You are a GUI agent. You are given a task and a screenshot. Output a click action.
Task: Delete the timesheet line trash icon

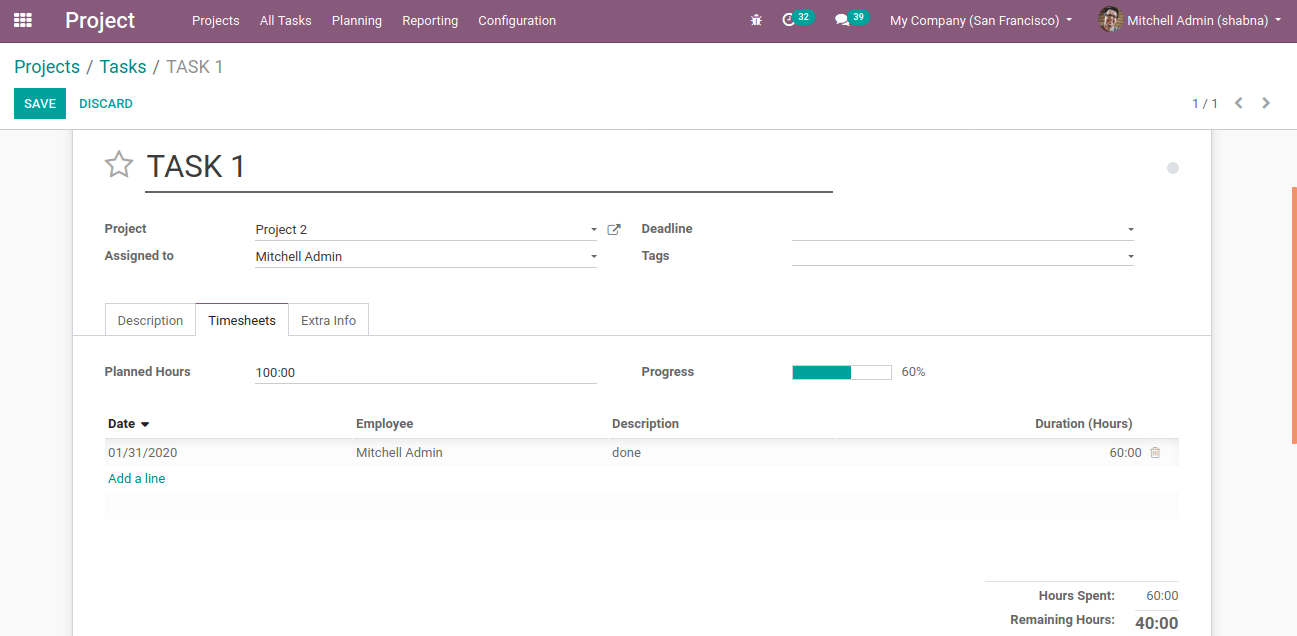click(x=1155, y=453)
